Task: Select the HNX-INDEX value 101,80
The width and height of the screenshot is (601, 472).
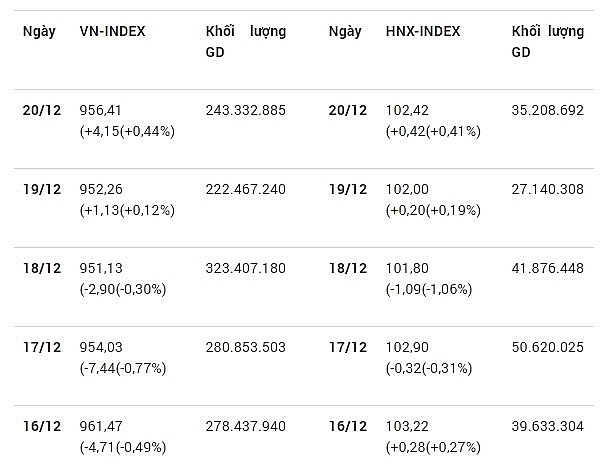Action: click(406, 268)
